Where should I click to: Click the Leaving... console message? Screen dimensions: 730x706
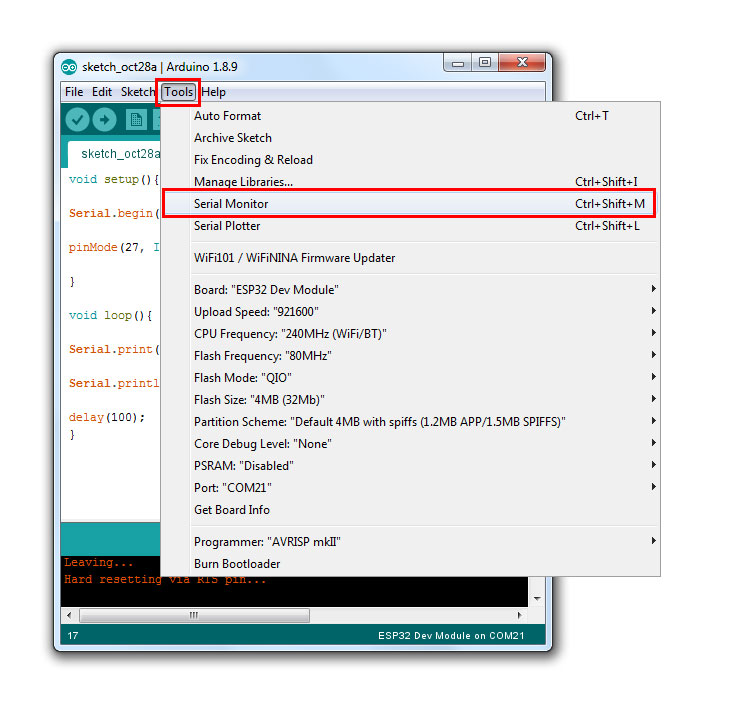click(99, 563)
